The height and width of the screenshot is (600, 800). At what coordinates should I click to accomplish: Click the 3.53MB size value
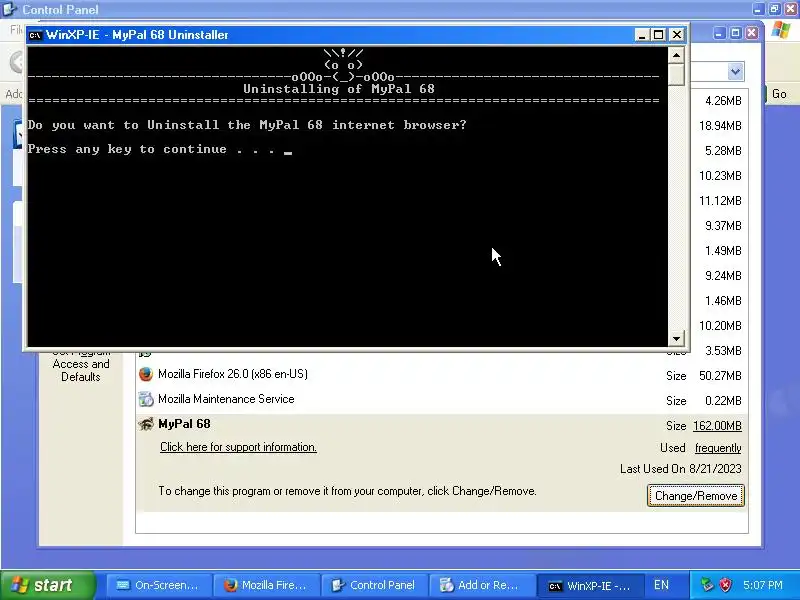coord(723,351)
